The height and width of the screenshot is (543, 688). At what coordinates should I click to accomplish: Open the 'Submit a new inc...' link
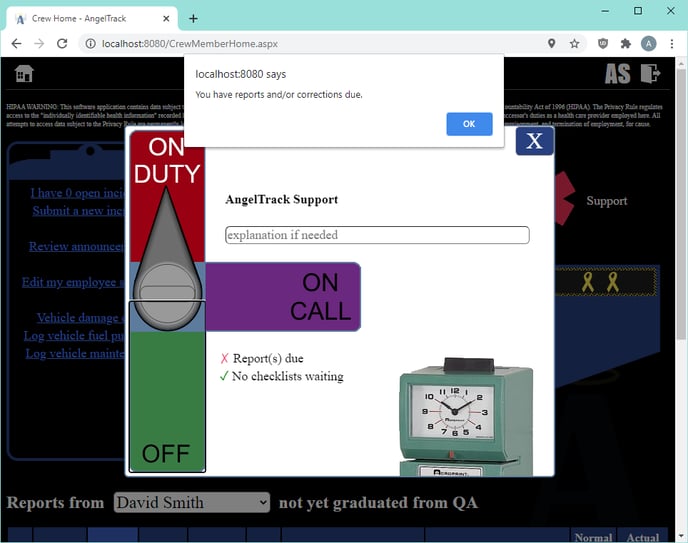tap(79, 211)
